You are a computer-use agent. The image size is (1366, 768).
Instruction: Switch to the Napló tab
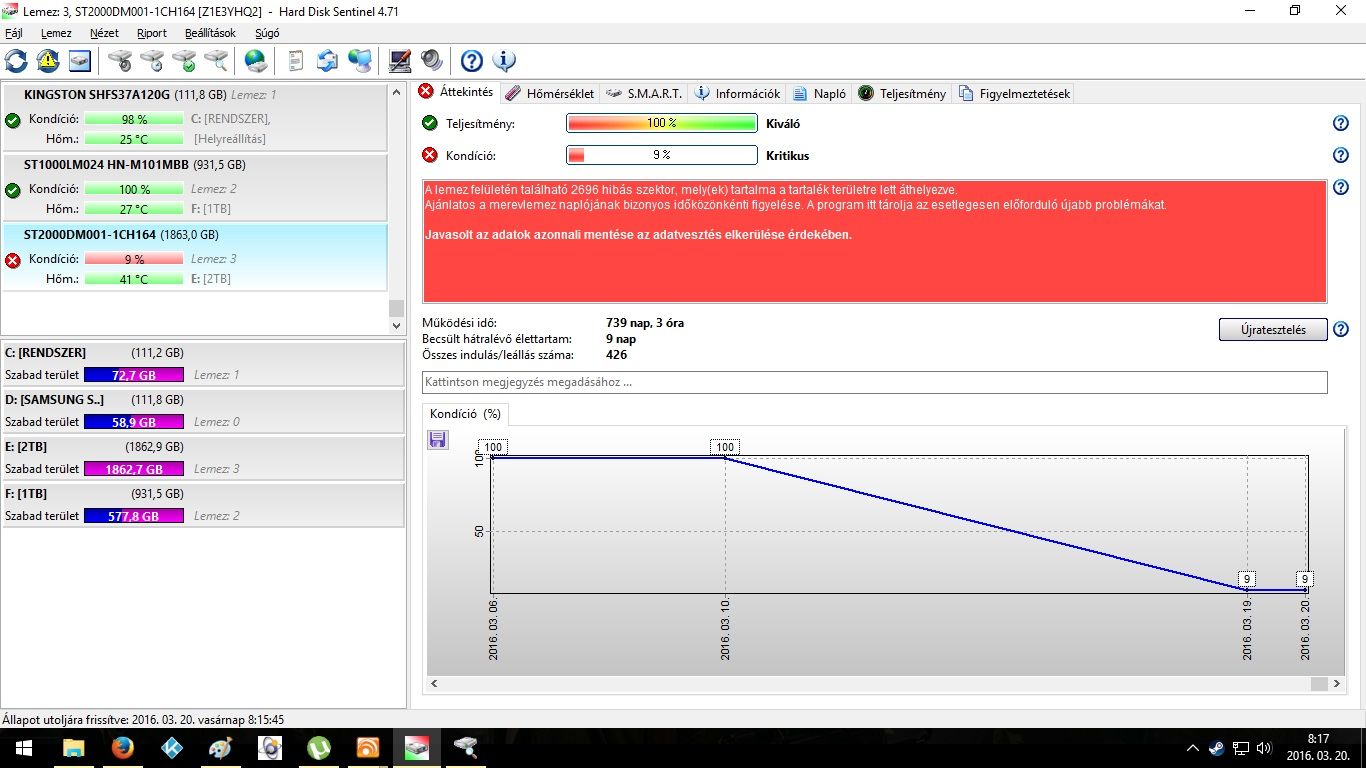(x=819, y=93)
